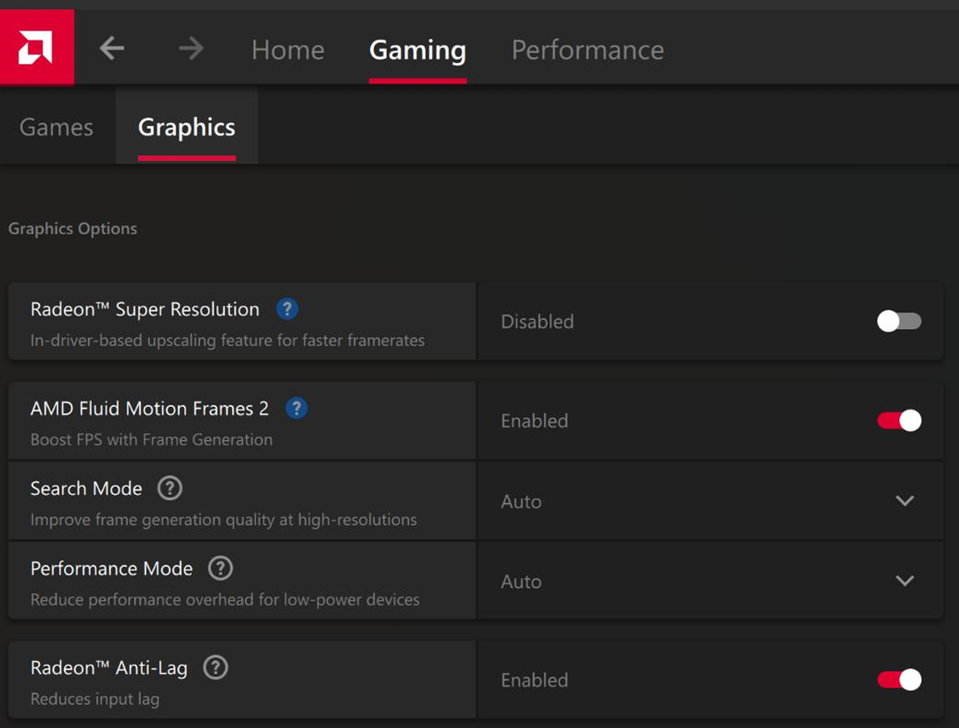Screen dimensions: 959x728
Task: Open the Radeon Super Resolution help tooltip
Action: [x=287, y=309]
